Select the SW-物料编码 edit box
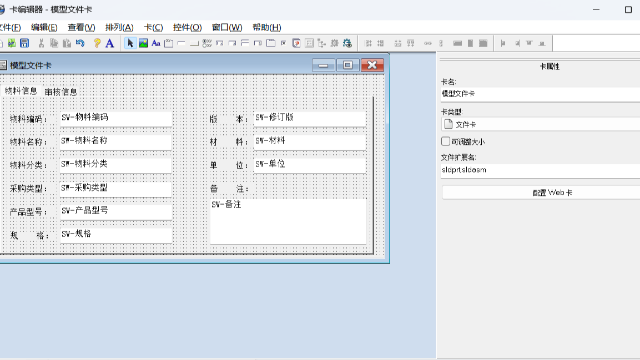The image size is (640, 360). pyautogui.click(x=116, y=118)
